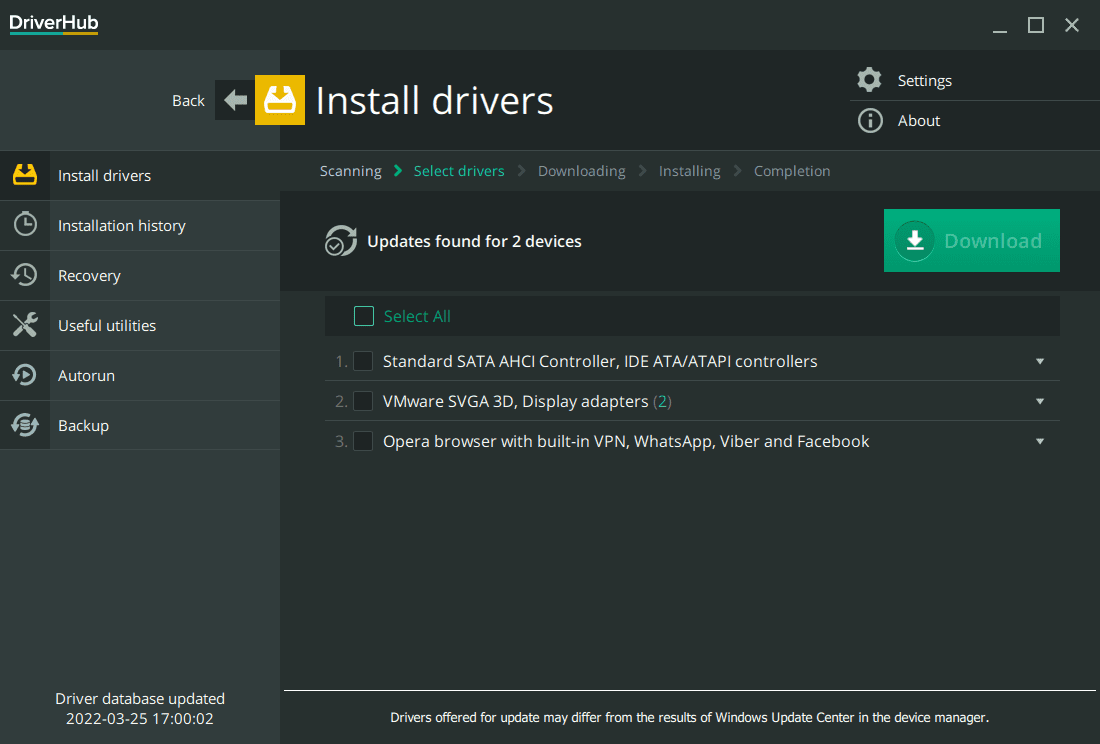Click the DriverHub logo in the title bar
Image resolution: width=1100 pixels, height=744 pixels.
[x=53, y=24]
